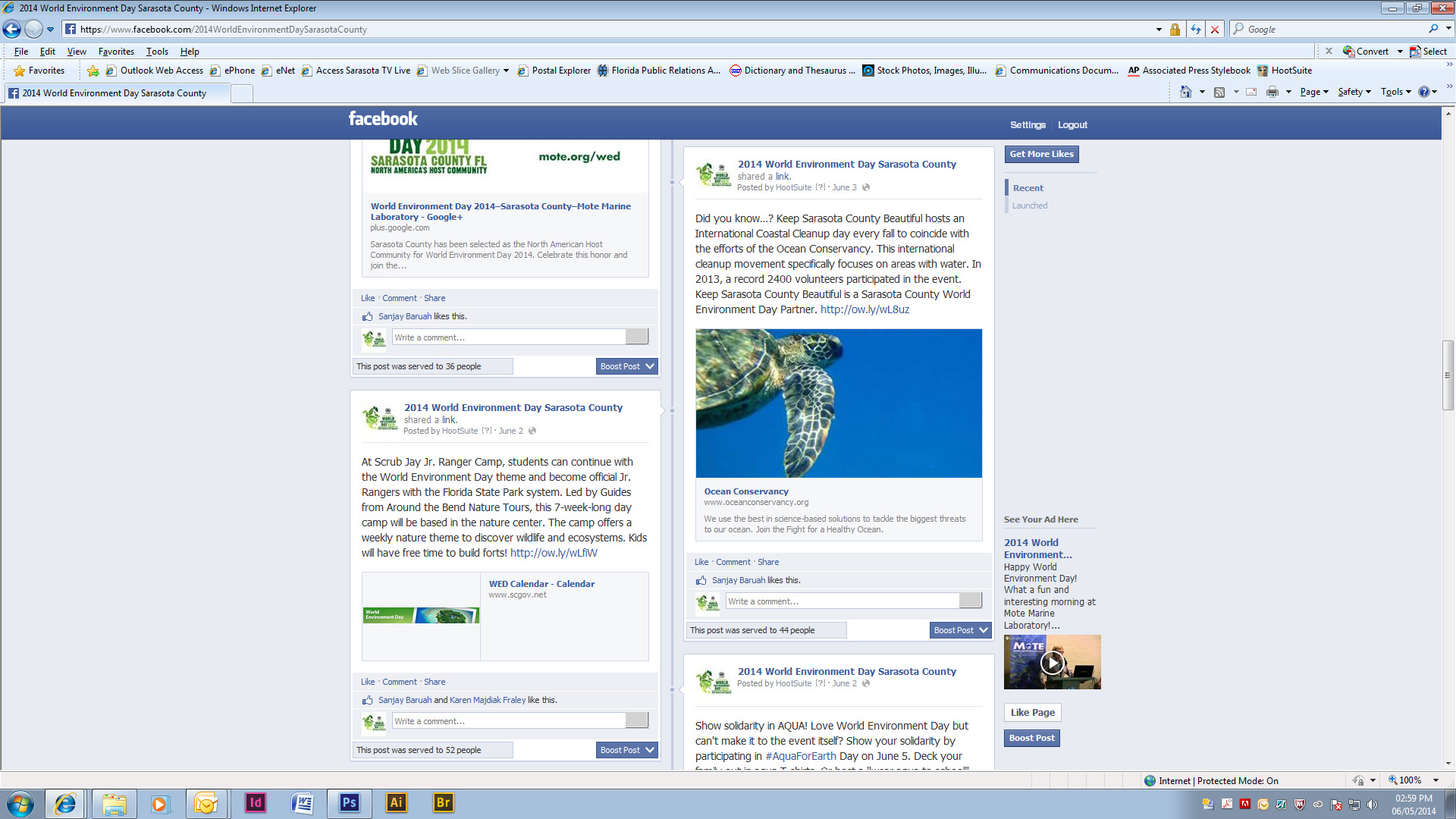Click Comment under the Scrub Jay camp post
The width and height of the screenshot is (1456, 819).
400,682
